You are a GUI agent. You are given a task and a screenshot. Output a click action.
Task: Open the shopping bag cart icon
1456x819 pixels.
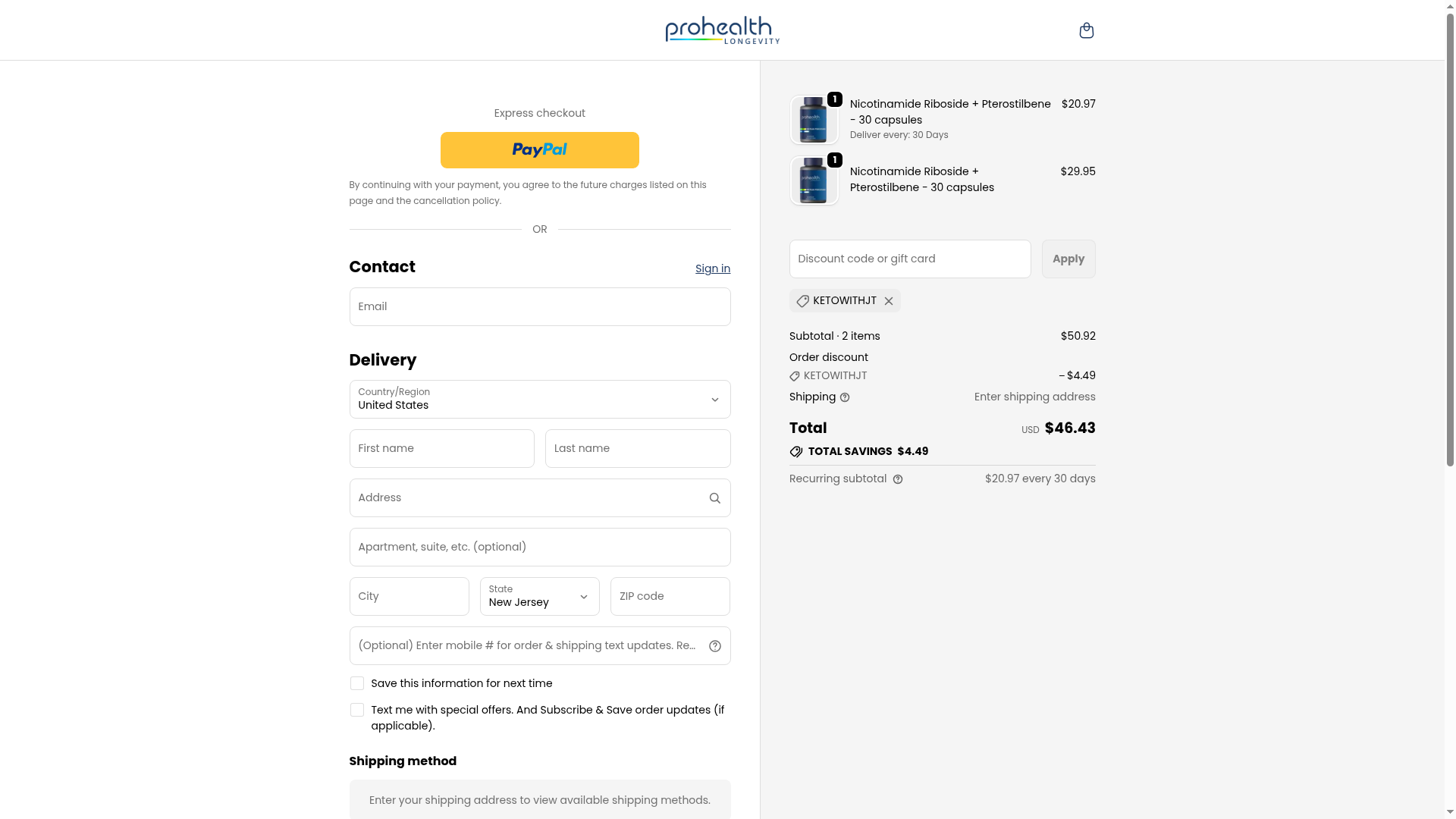point(1086,30)
